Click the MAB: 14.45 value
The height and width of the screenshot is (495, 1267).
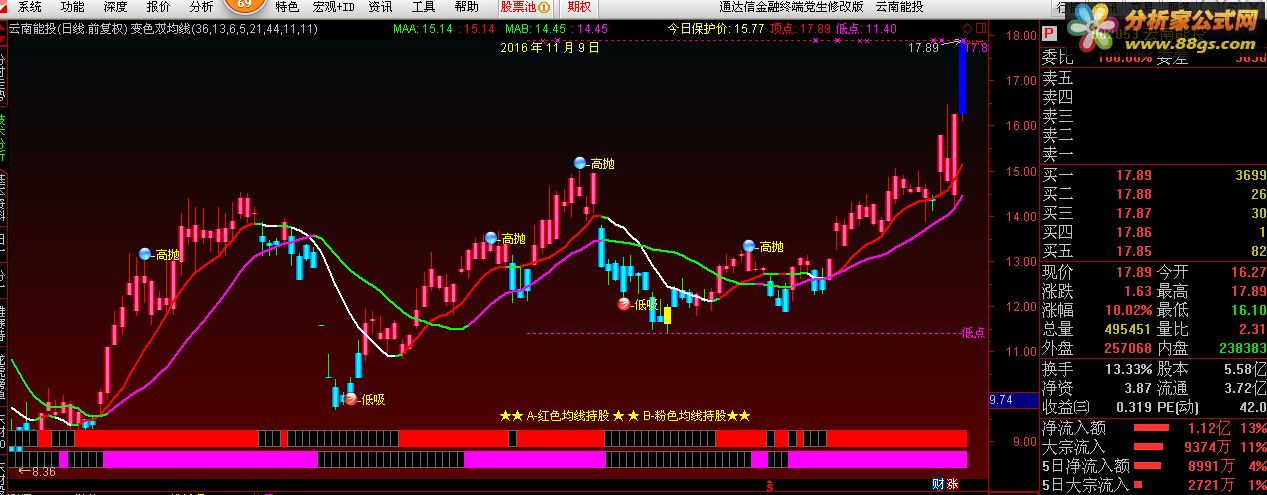point(537,29)
